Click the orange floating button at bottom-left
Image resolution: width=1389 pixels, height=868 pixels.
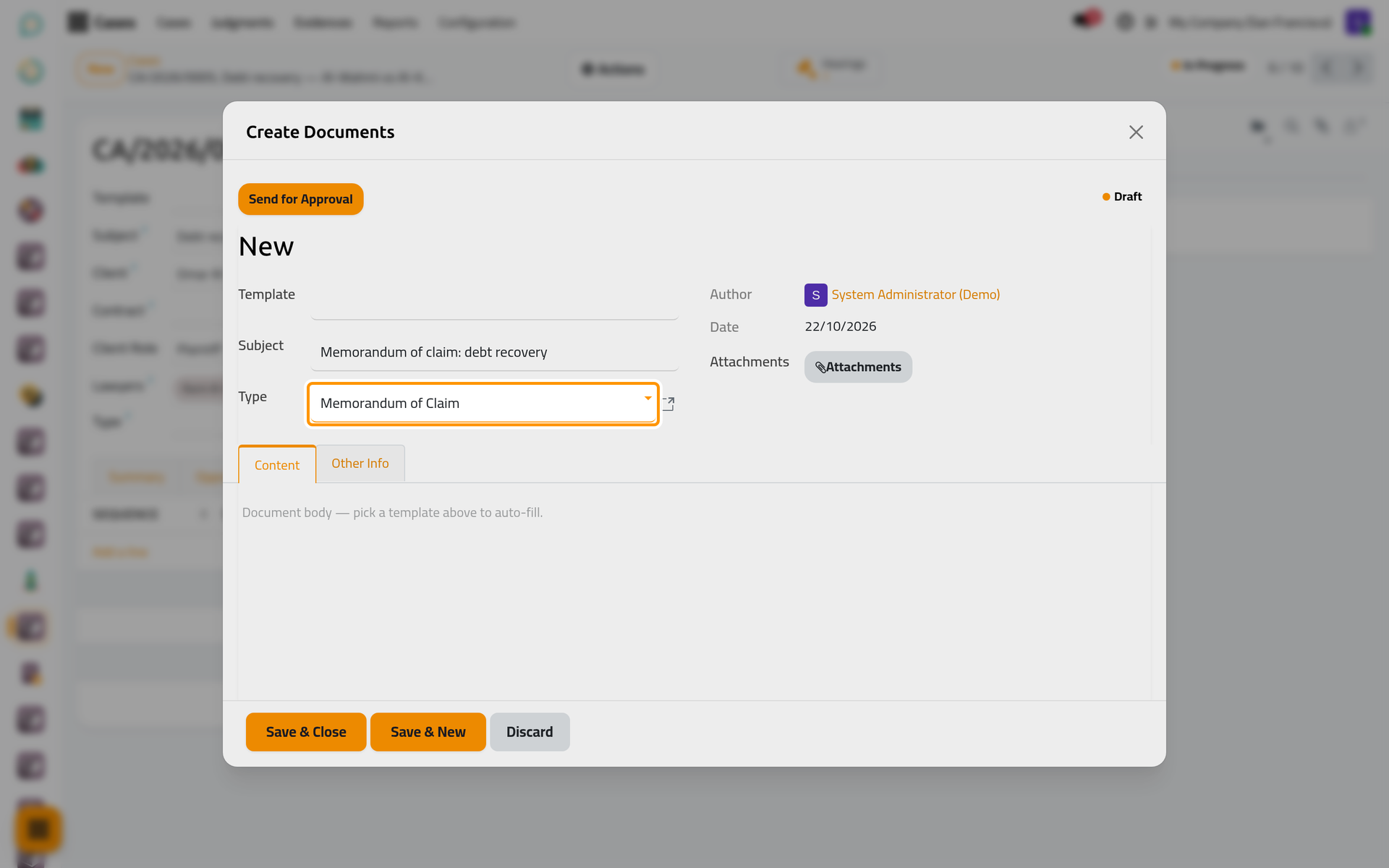(38, 829)
